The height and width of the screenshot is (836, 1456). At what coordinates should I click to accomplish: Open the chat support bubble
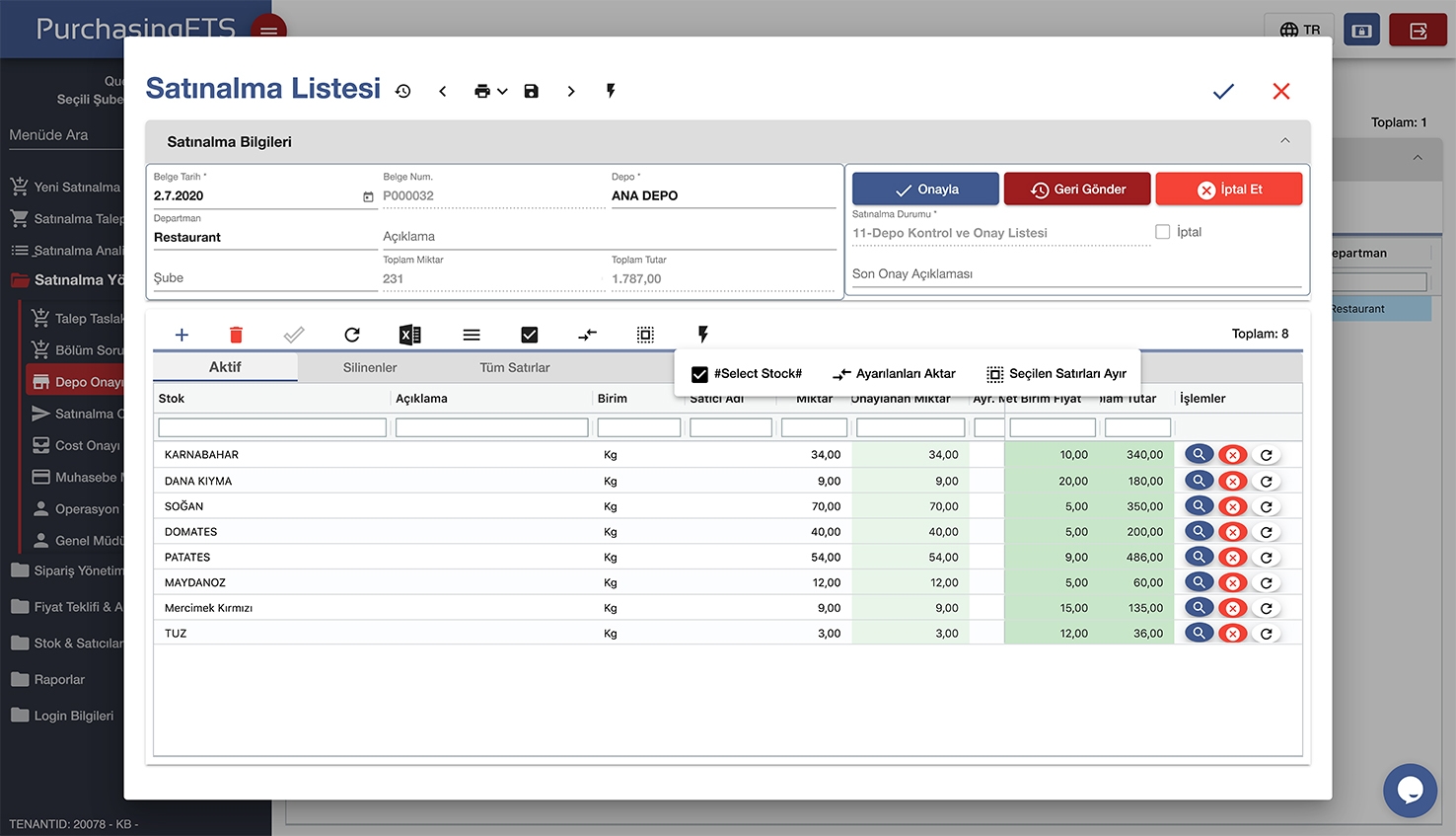pos(1410,791)
